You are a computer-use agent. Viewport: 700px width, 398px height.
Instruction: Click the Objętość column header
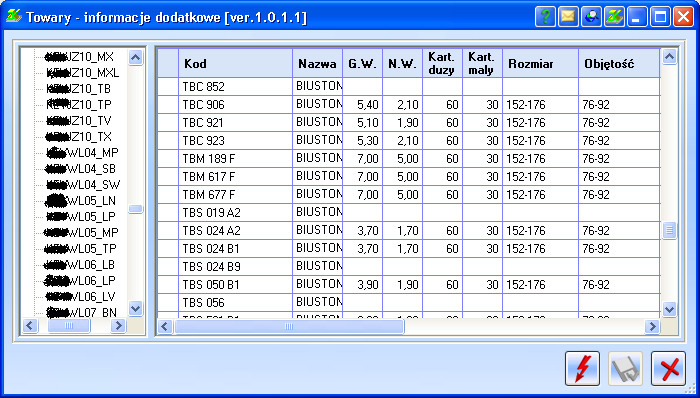pyautogui.click(x=619, y=64)
